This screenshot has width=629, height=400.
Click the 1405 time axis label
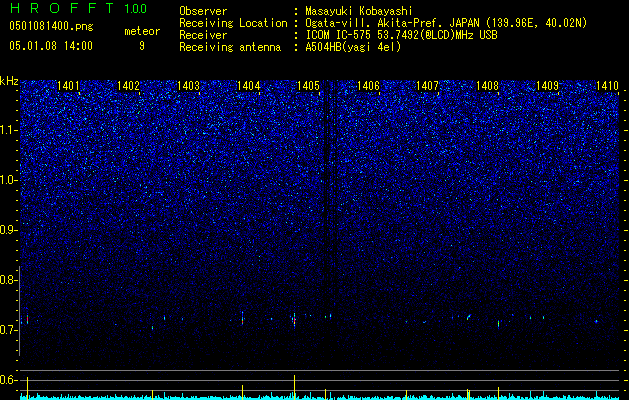[x=308, y=85]
